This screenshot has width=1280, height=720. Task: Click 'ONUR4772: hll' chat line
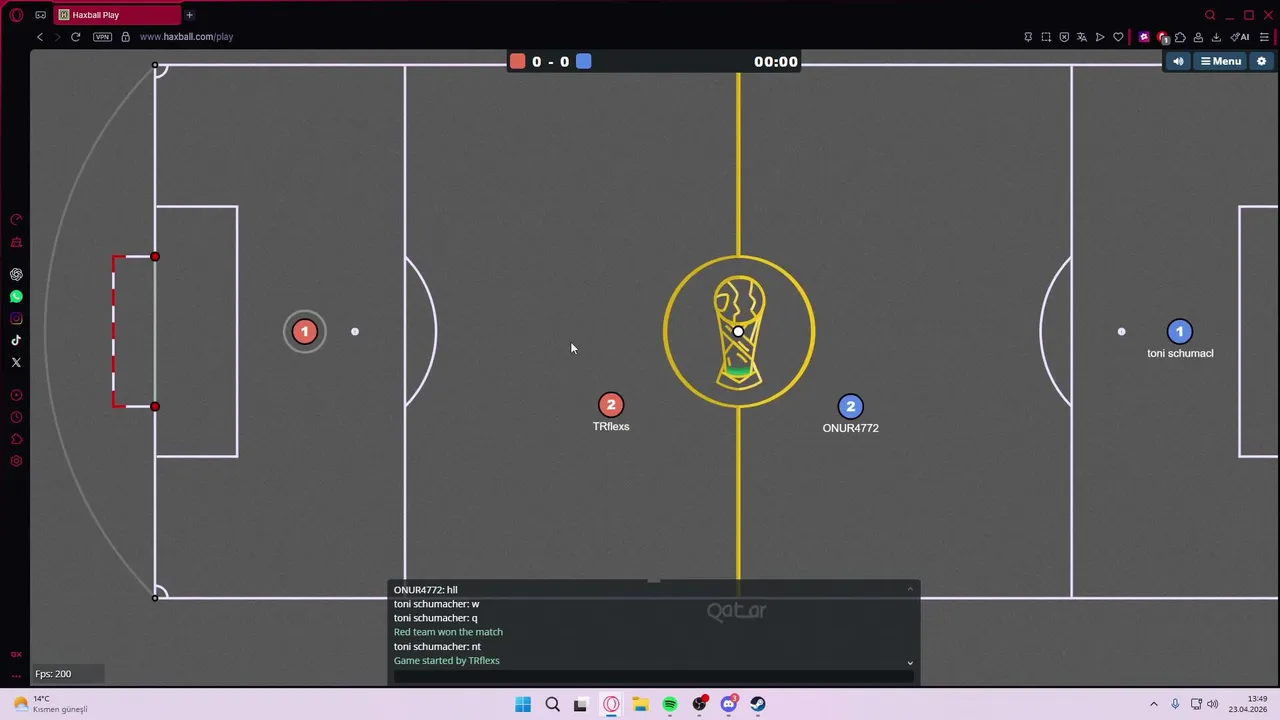point(426,590)
